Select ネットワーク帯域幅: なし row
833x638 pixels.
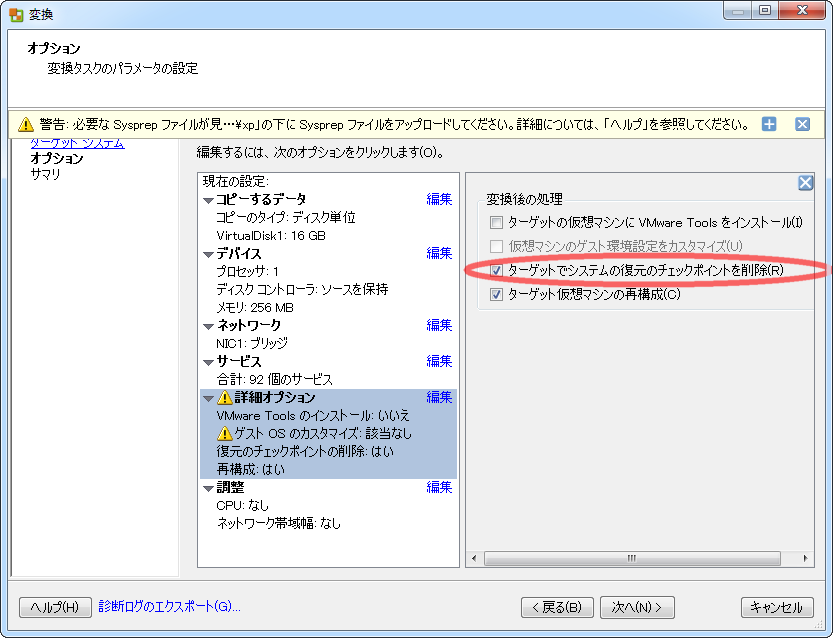[x=278, y=524]
